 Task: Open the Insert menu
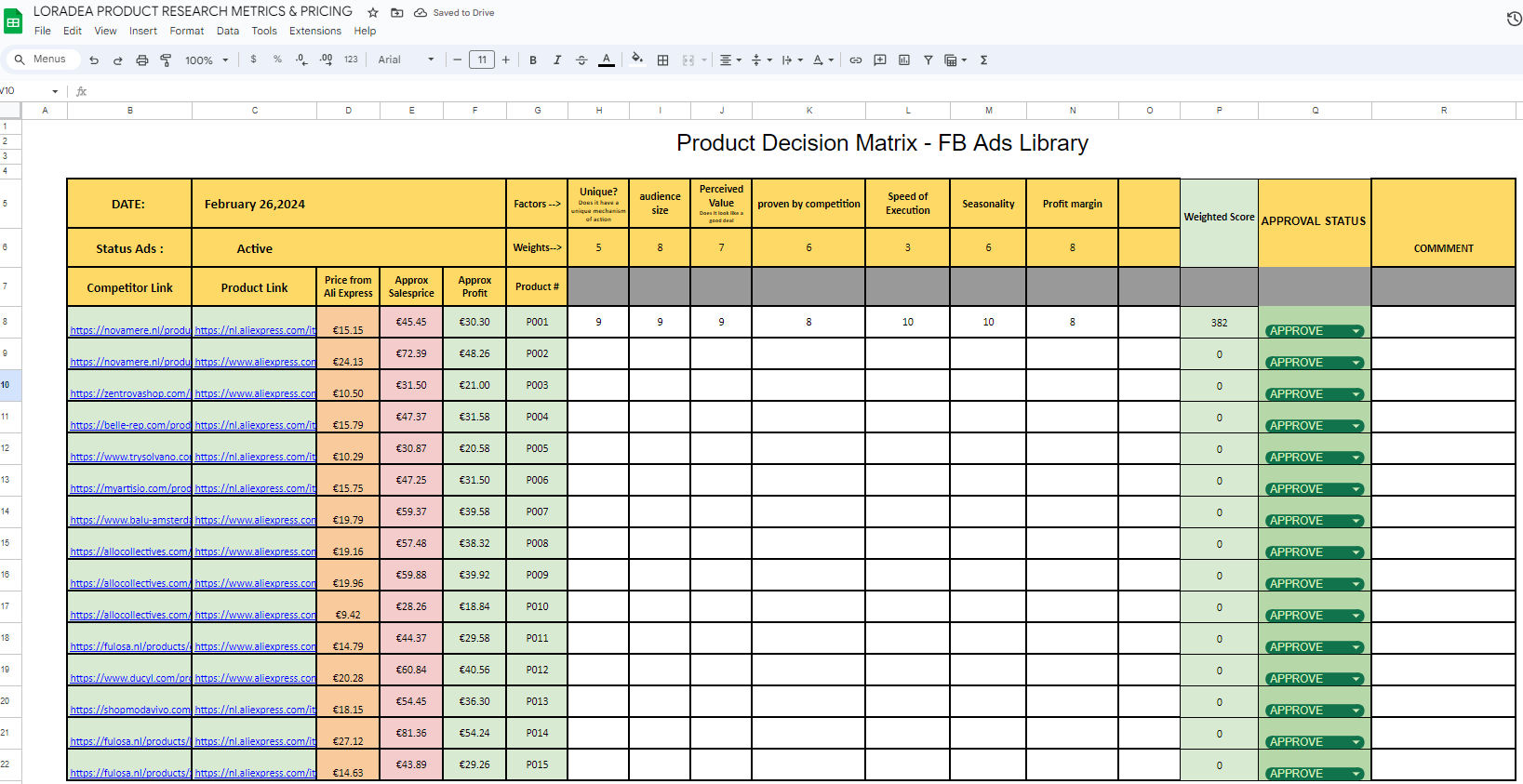tap(143, 31)
